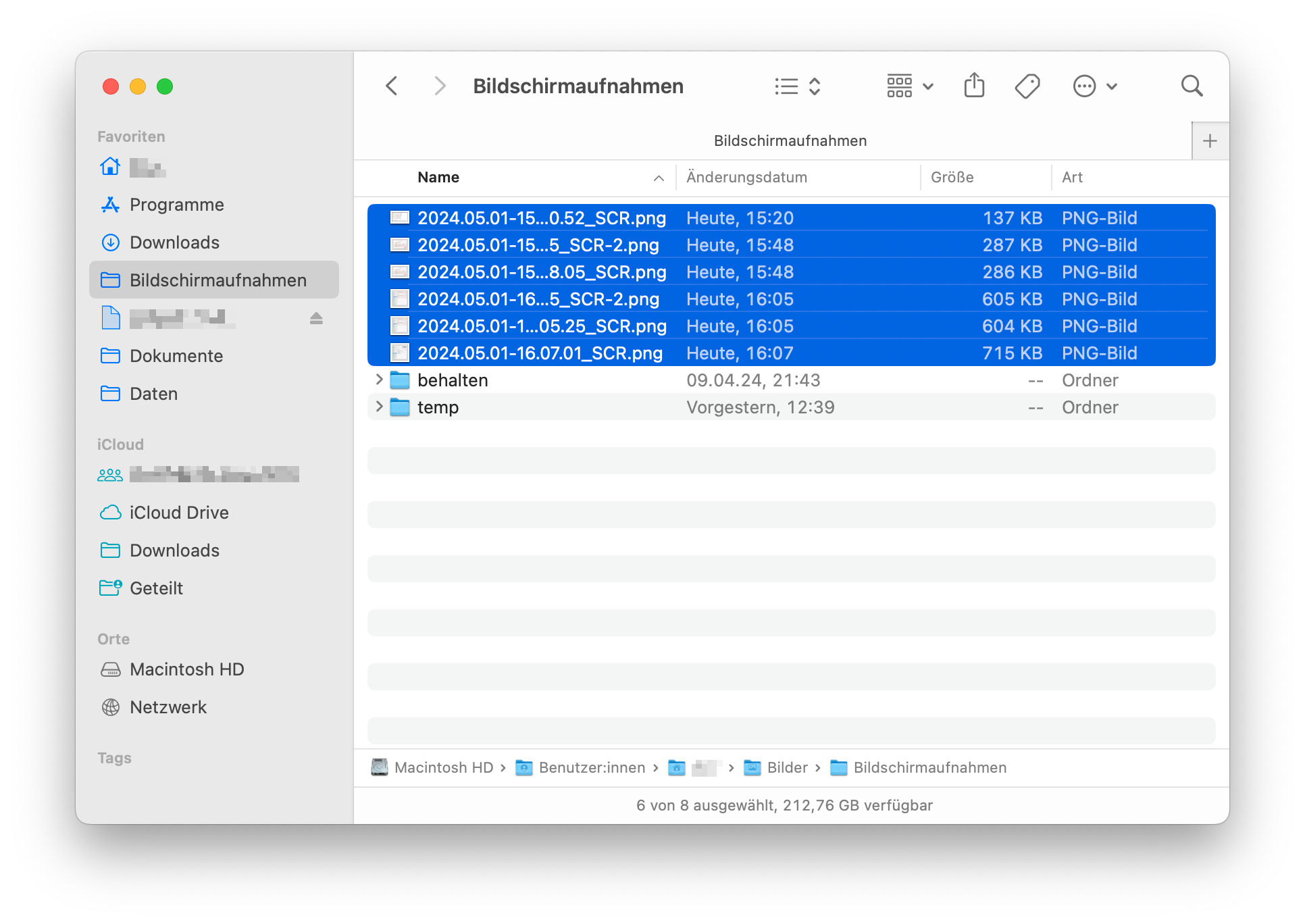This screenshot has height=924, width=1305.
Task: Open iCloud Drive in sidebar
Action: 179,513
